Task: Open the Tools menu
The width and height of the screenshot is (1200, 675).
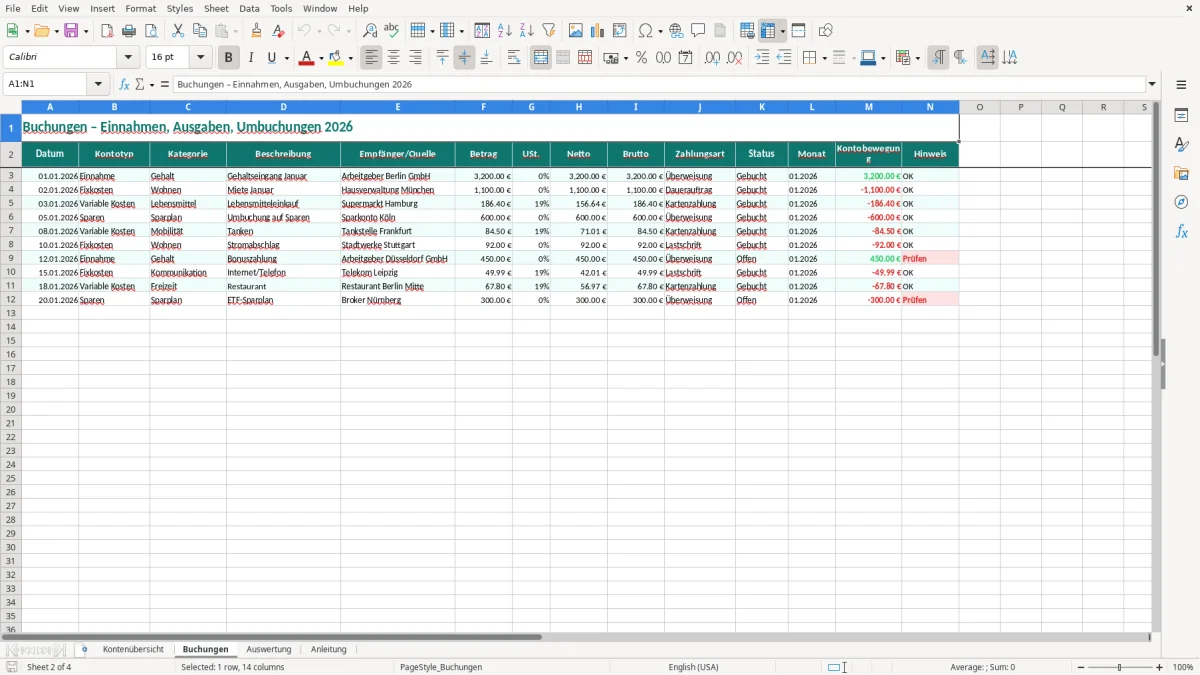Action: [281, 8]
